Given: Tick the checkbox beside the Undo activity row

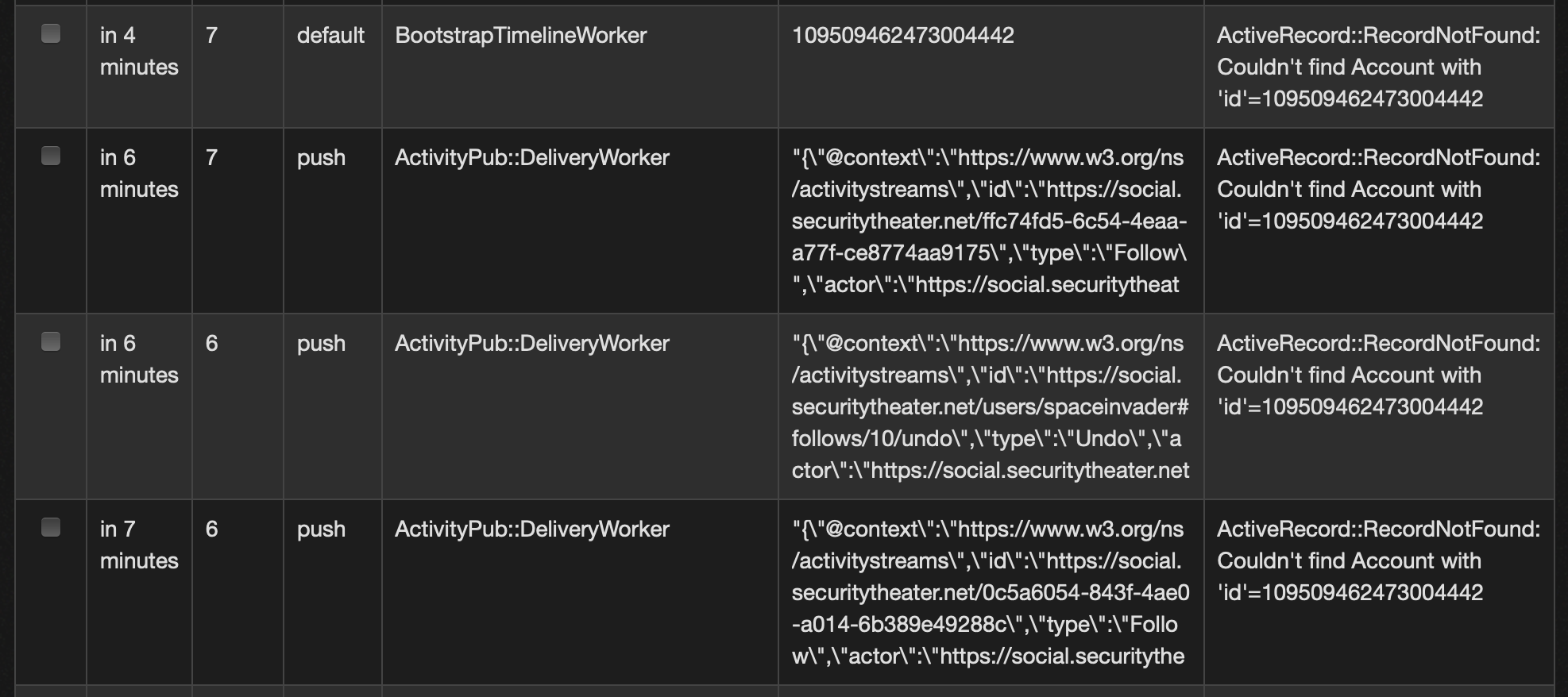Looking at the screenshot, I should point(51,342).
